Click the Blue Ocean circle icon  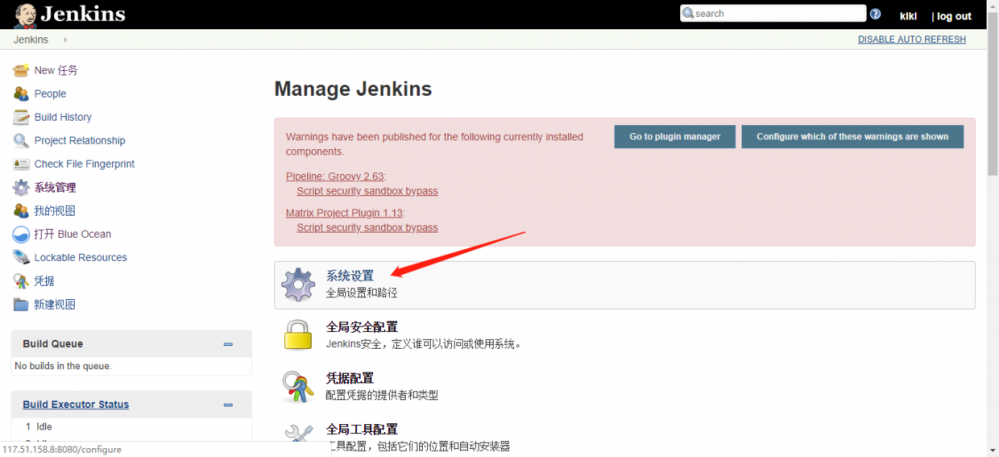click(x=21, y=235)
